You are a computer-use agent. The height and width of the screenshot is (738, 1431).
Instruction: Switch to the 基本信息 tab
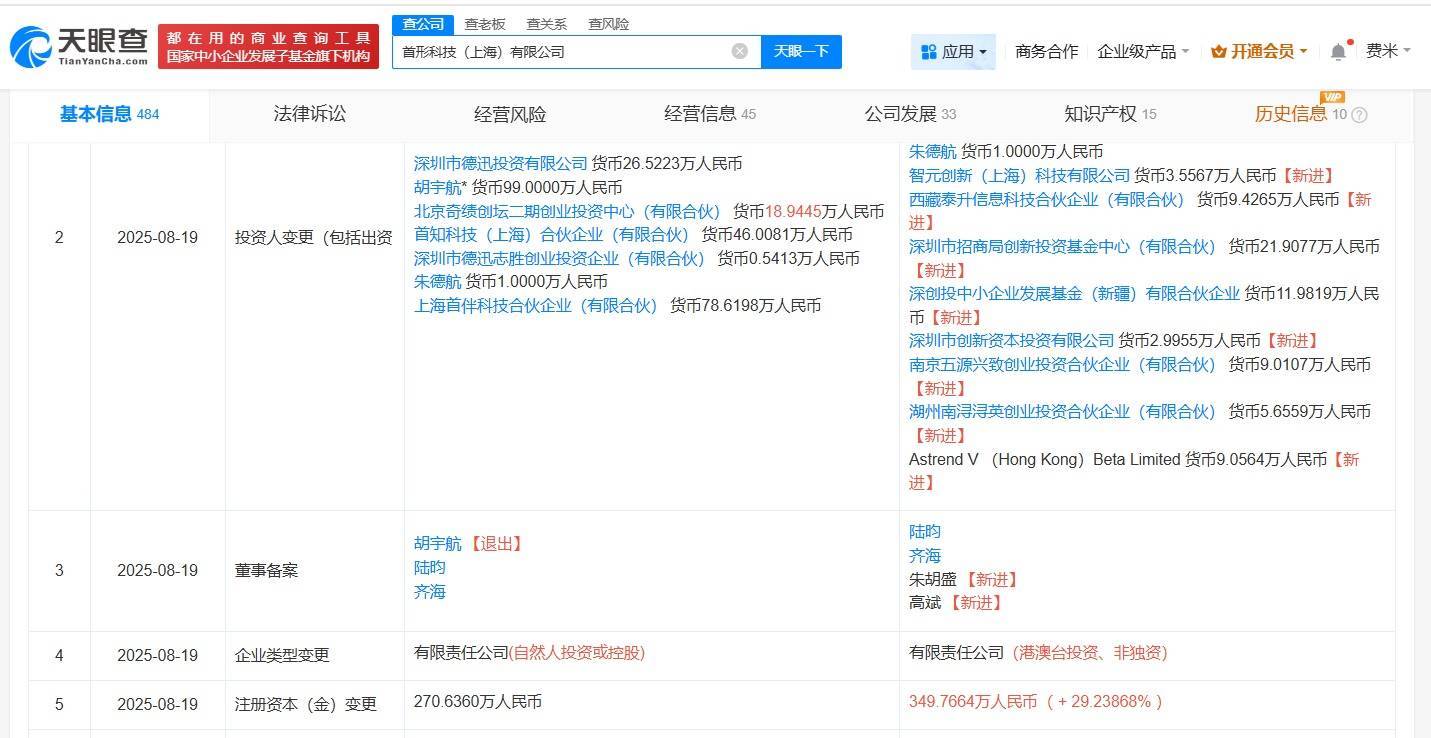pos(109,114)
